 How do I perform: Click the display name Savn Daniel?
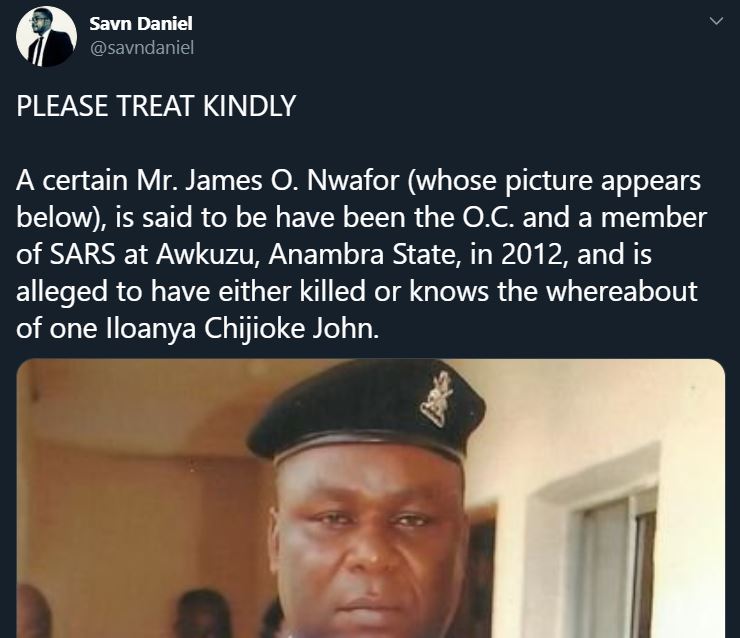pyautogui.click(x=141, y=24)
